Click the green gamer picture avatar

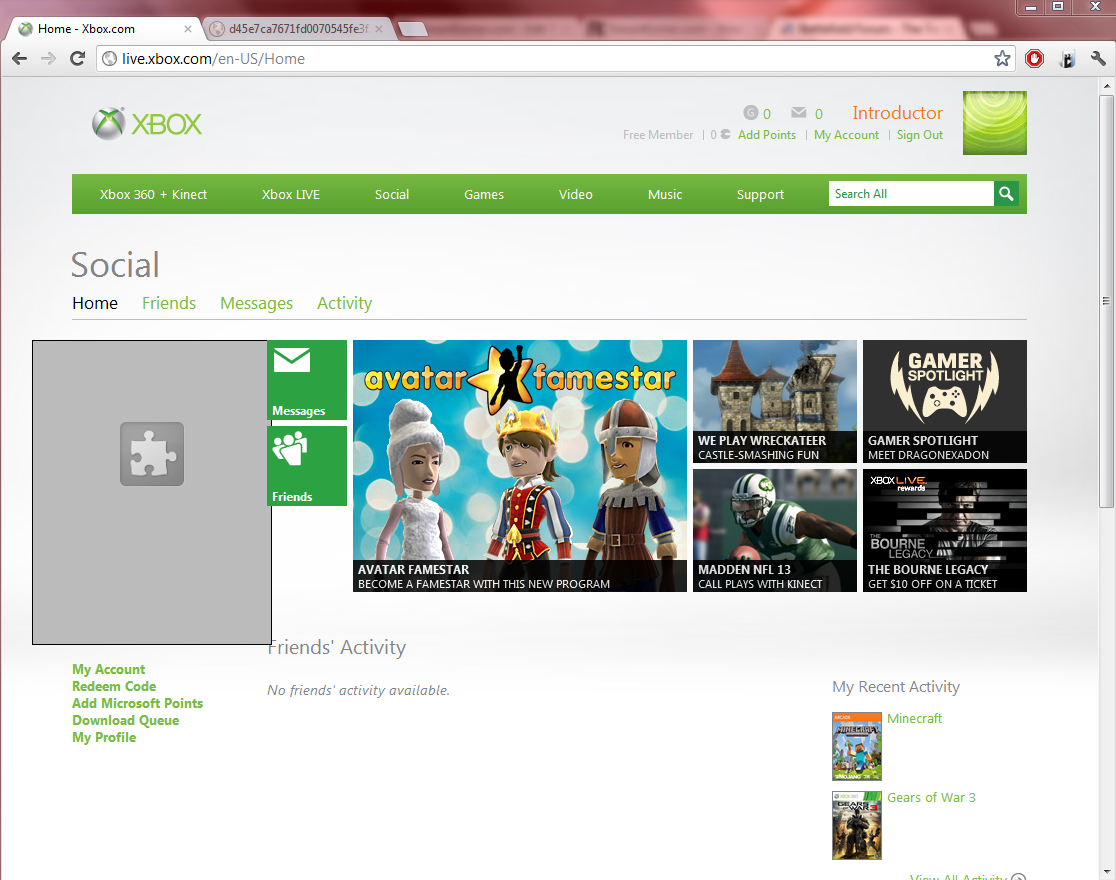point(994,122)
